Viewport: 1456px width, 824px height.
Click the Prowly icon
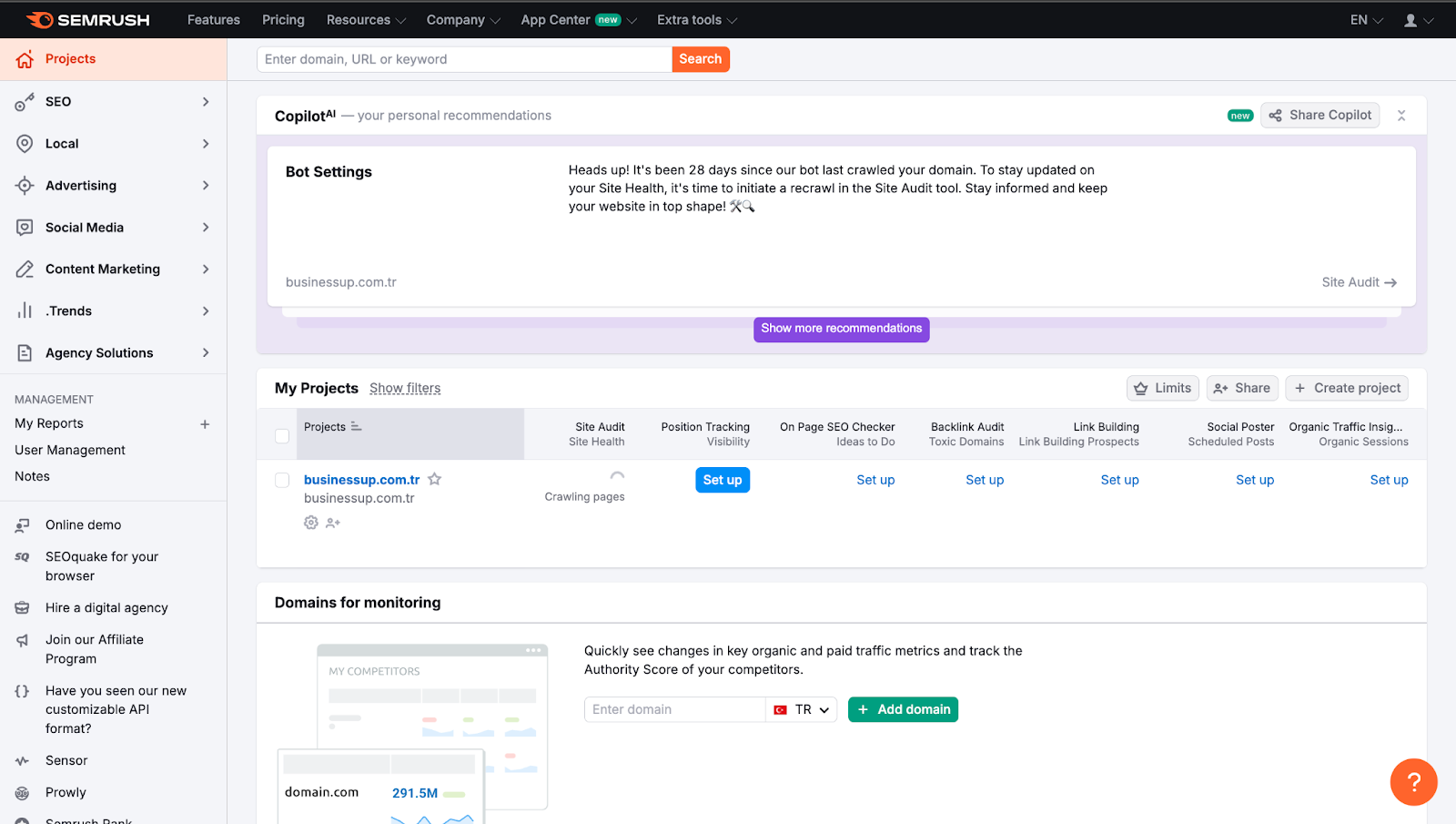click(x=23, y=793)
